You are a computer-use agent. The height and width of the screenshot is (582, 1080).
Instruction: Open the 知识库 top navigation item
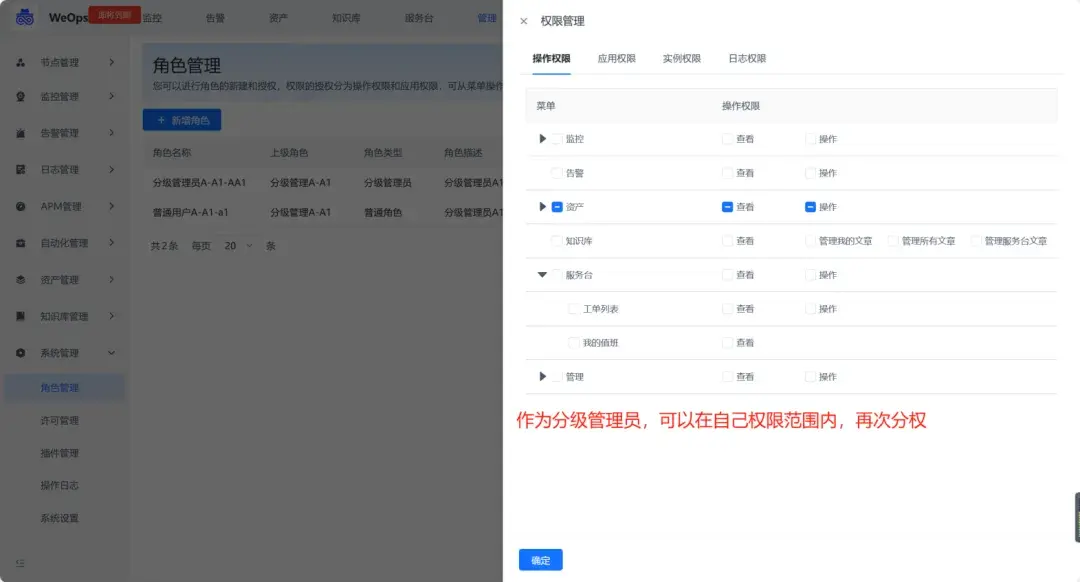pos(346,18)
